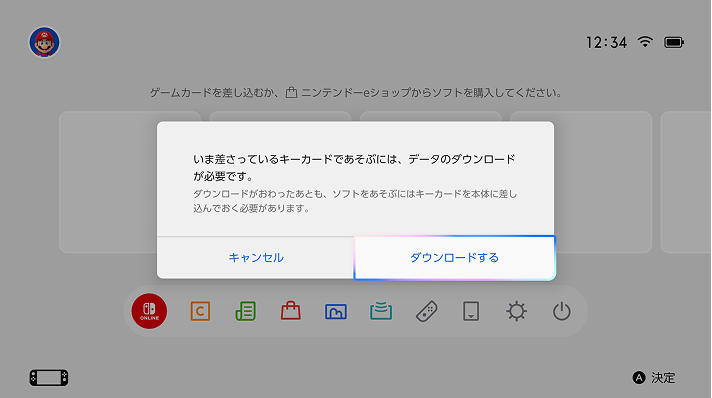Click the console handheld mode icon
The height and width of the screenshot is (398, 712).
pyautogui.click(x=49, y=378)
